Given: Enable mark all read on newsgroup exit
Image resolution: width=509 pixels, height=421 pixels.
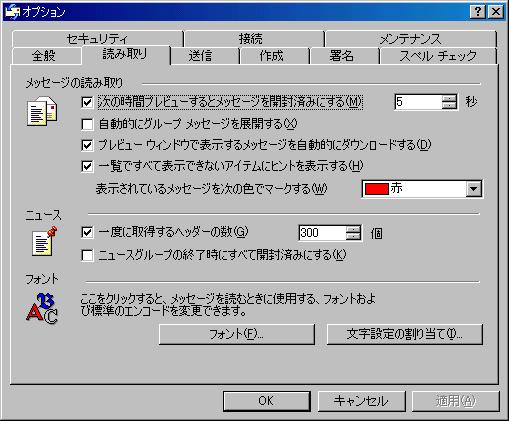Looking at the screenshot, I should (x=87, y=256).
